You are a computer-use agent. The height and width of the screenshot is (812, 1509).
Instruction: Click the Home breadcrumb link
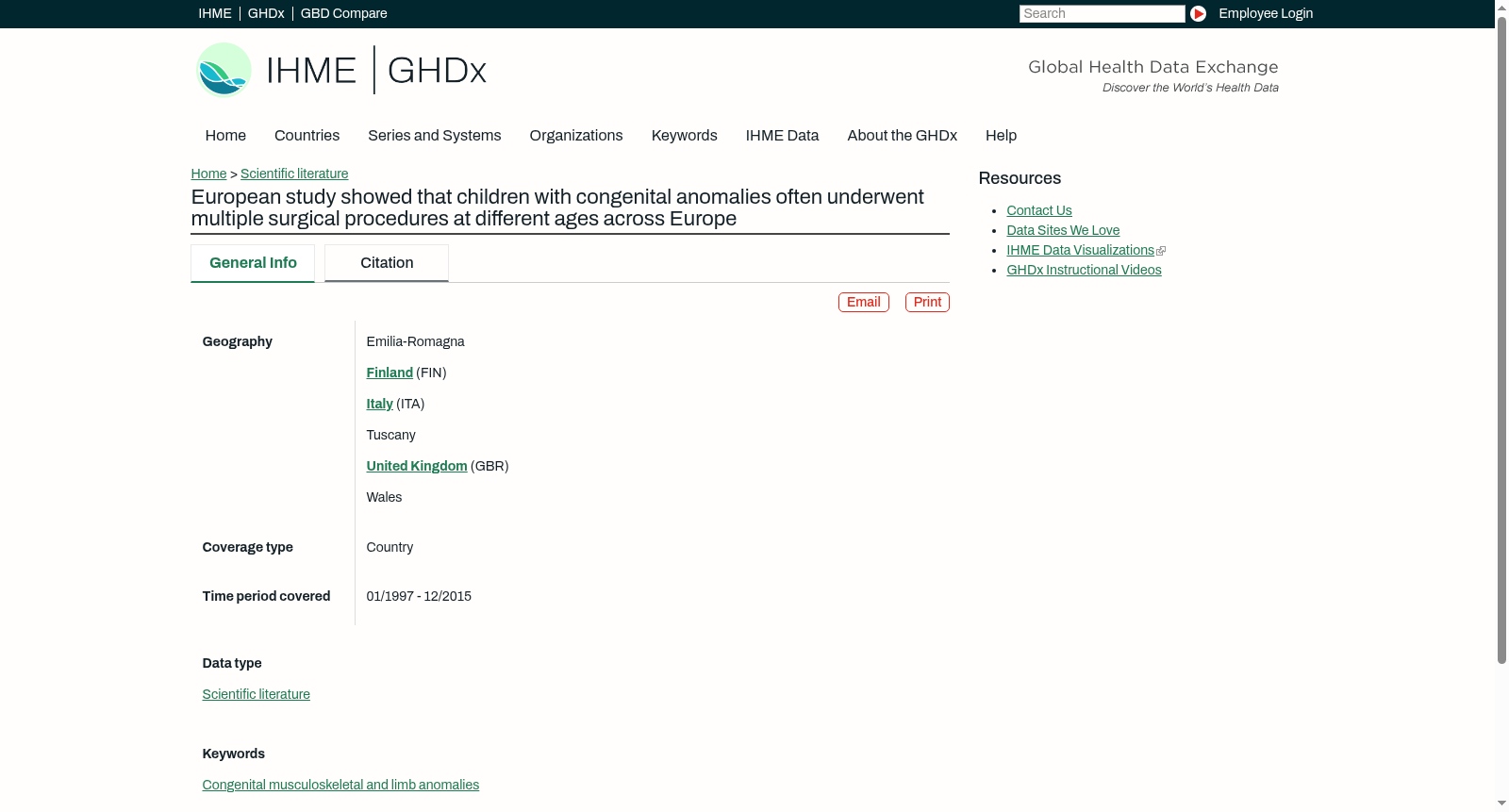pos(208,174)
